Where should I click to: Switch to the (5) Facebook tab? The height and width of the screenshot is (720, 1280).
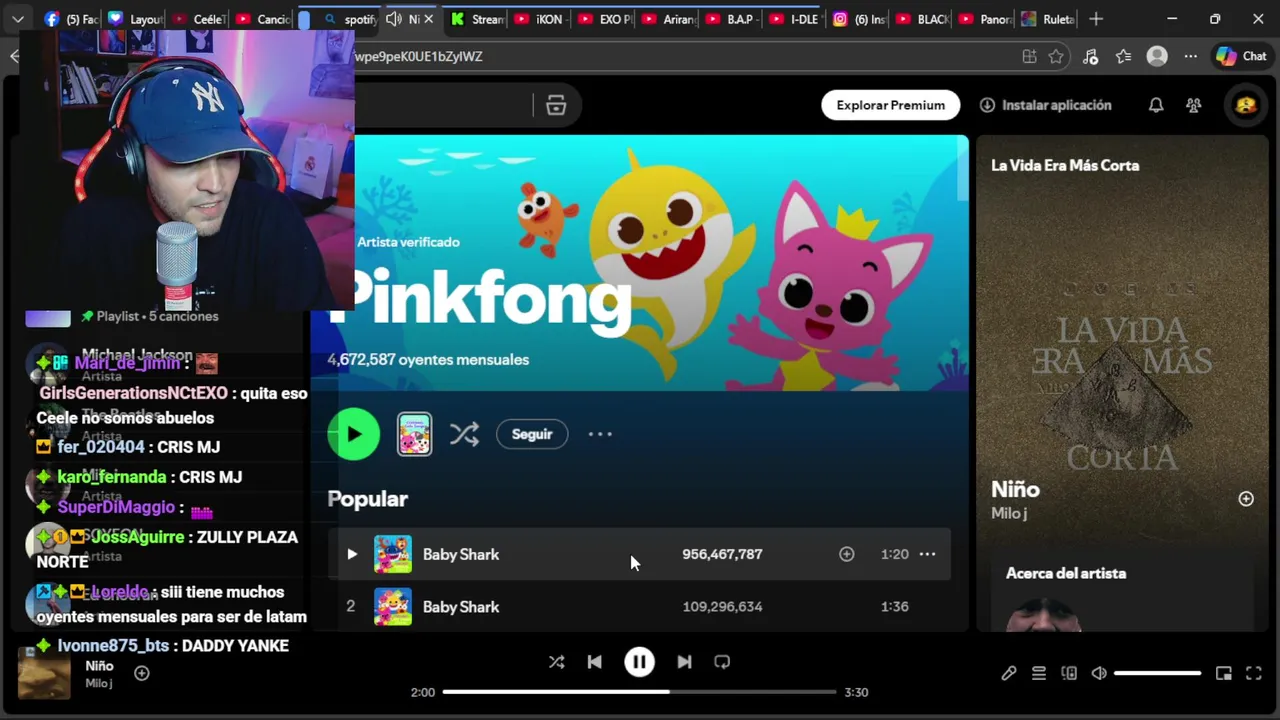coord(72,19)
